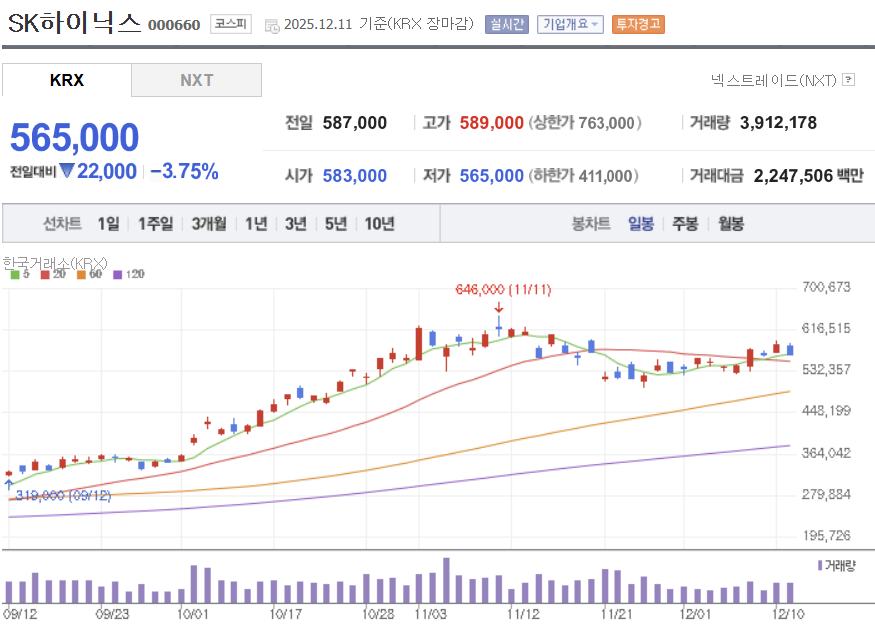Click the previous close value 587,000
Image resolution: width=875 pixels, height=631 pixels.
click(354, 123)
